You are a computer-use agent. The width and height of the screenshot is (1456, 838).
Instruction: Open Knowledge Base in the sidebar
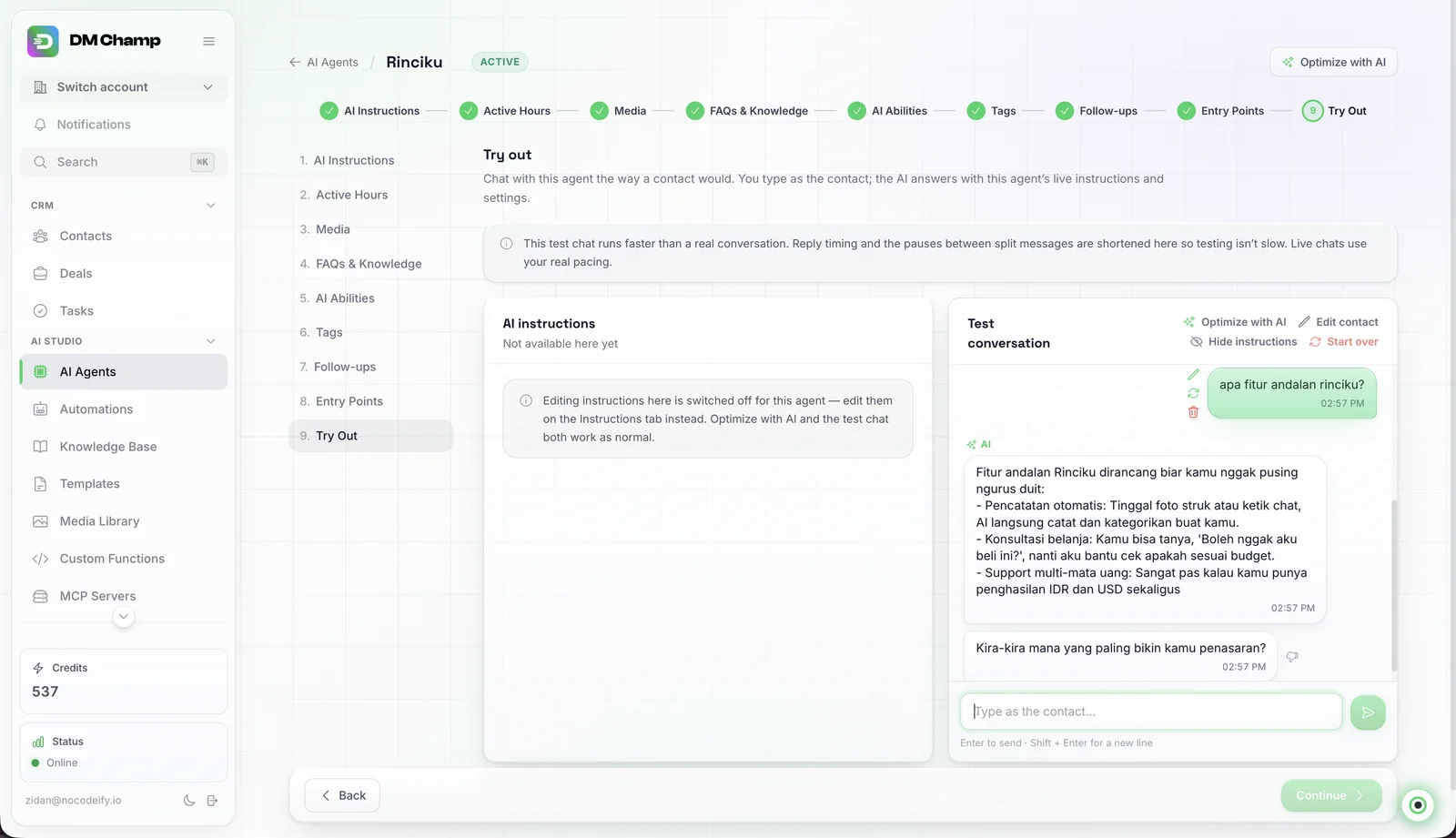point(123,447)
